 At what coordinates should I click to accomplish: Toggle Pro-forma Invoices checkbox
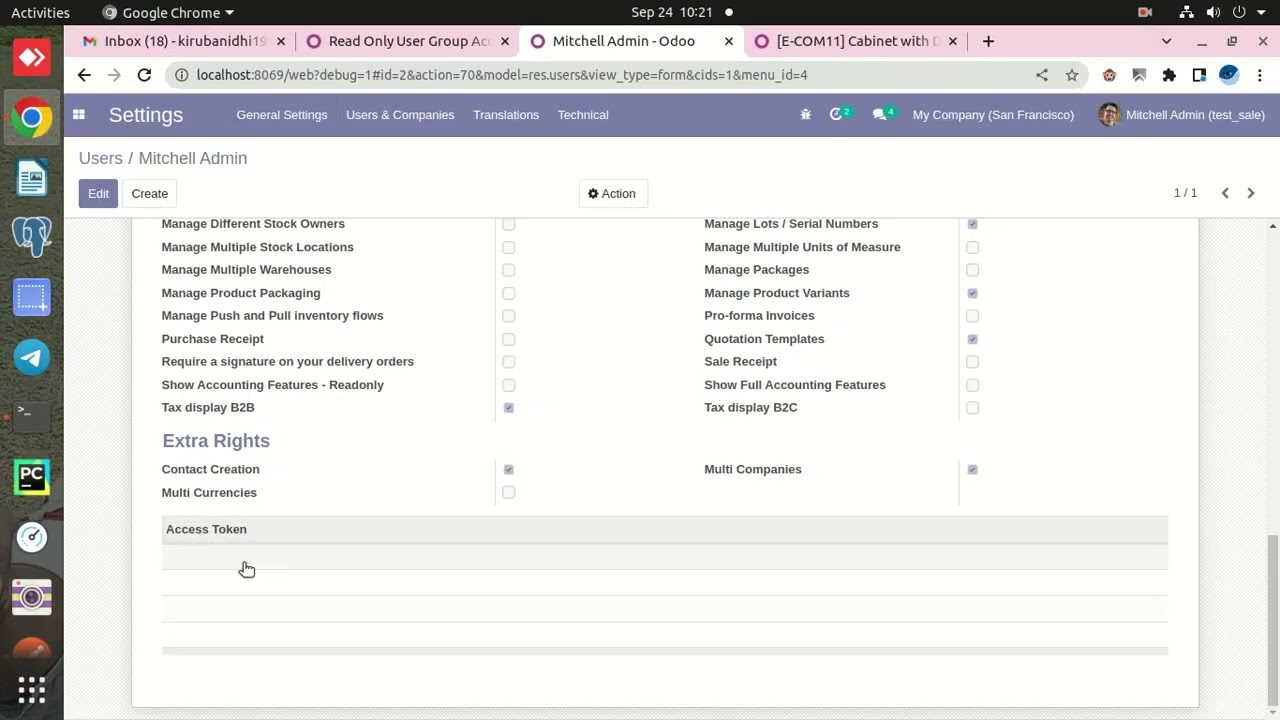[972, 316]
